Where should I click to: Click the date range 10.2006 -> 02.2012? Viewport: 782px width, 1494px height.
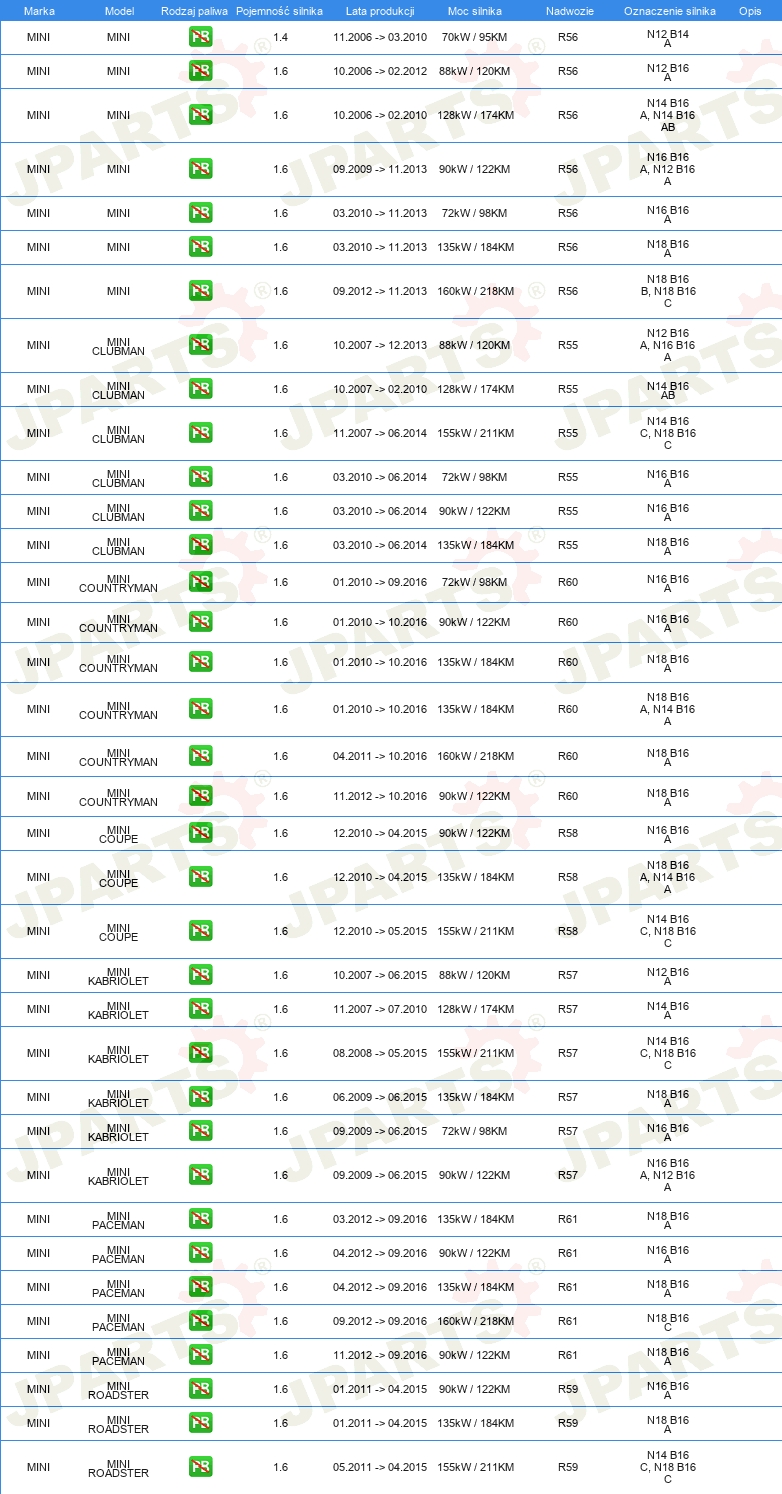(380, 71)
